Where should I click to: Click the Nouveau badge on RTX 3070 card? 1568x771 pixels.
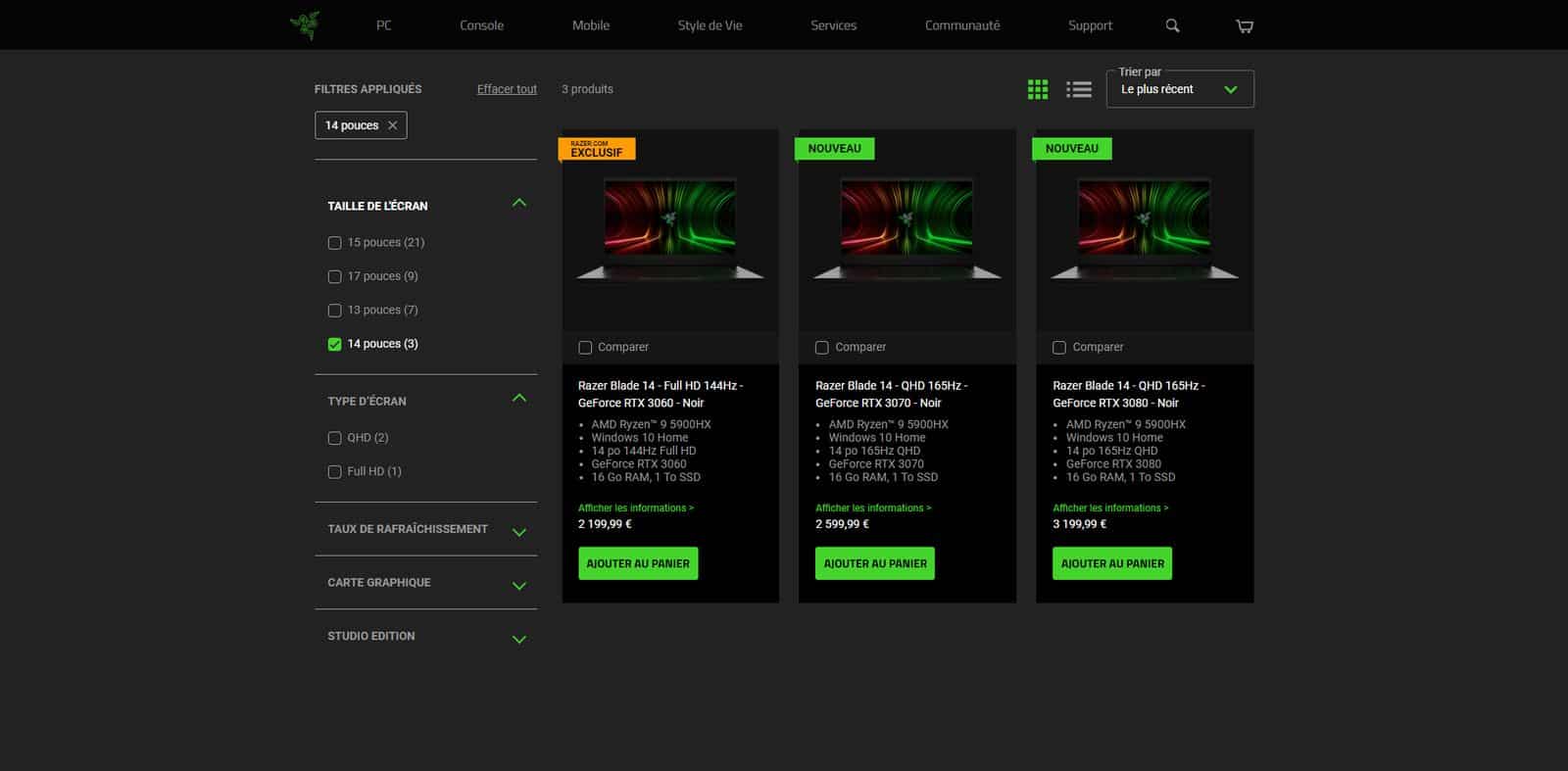(x=835, y=149)
